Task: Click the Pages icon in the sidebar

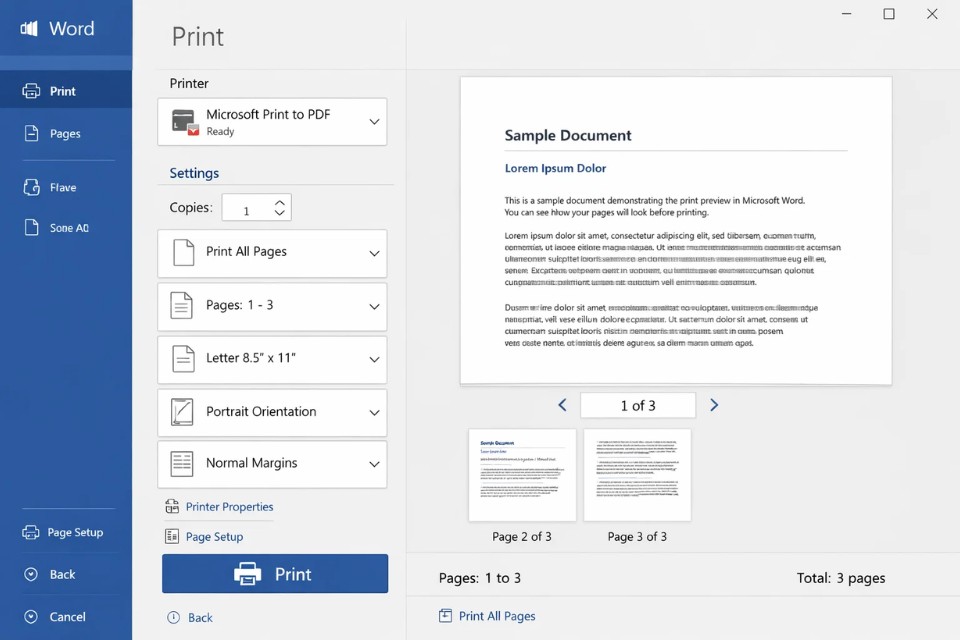Action: (x=33, y=133)
